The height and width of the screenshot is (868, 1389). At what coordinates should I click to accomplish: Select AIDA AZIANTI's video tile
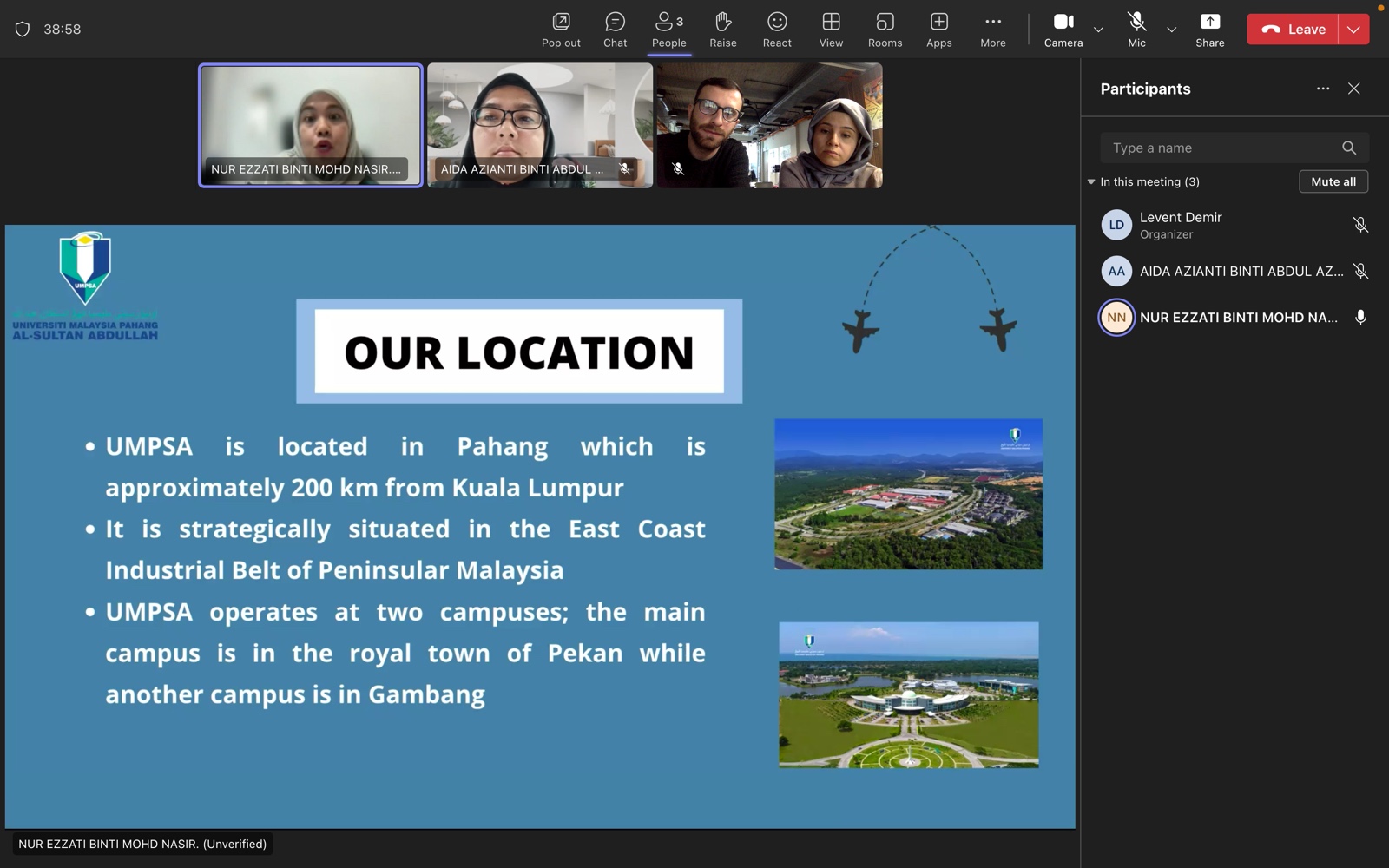[540, 125]
